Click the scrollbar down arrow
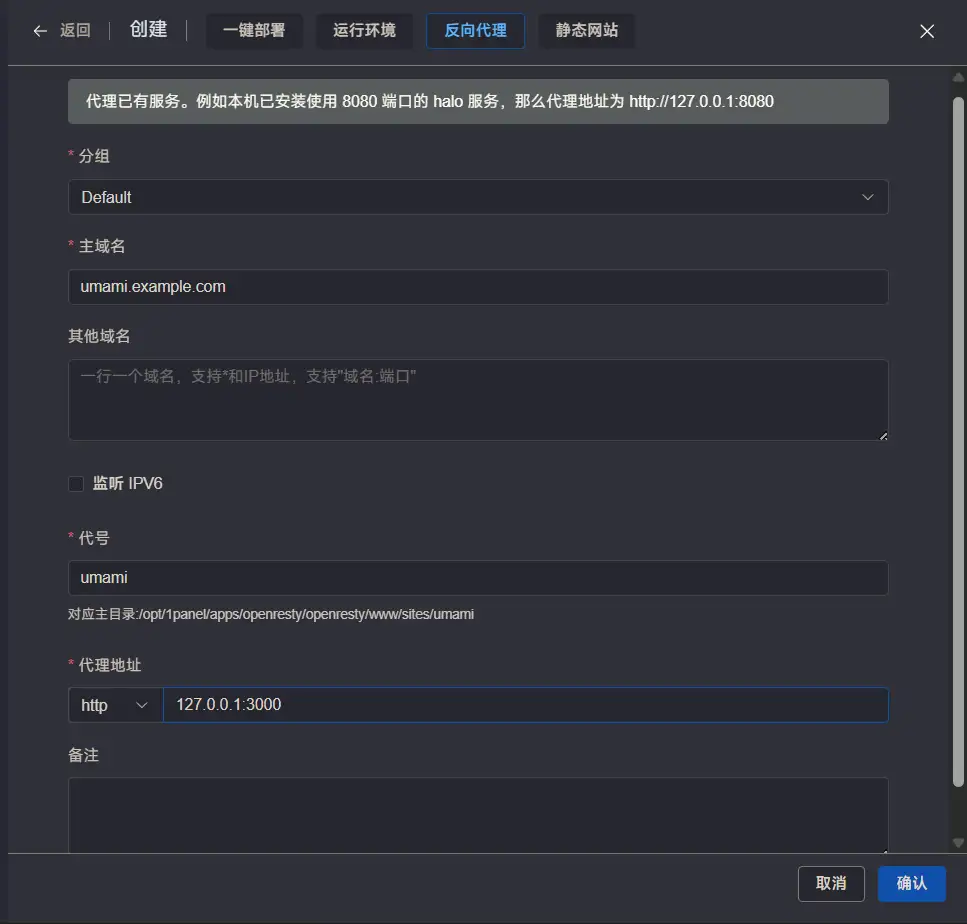This screenshot has width=967, height=924. pyautogui.click(x=958, y=842)
